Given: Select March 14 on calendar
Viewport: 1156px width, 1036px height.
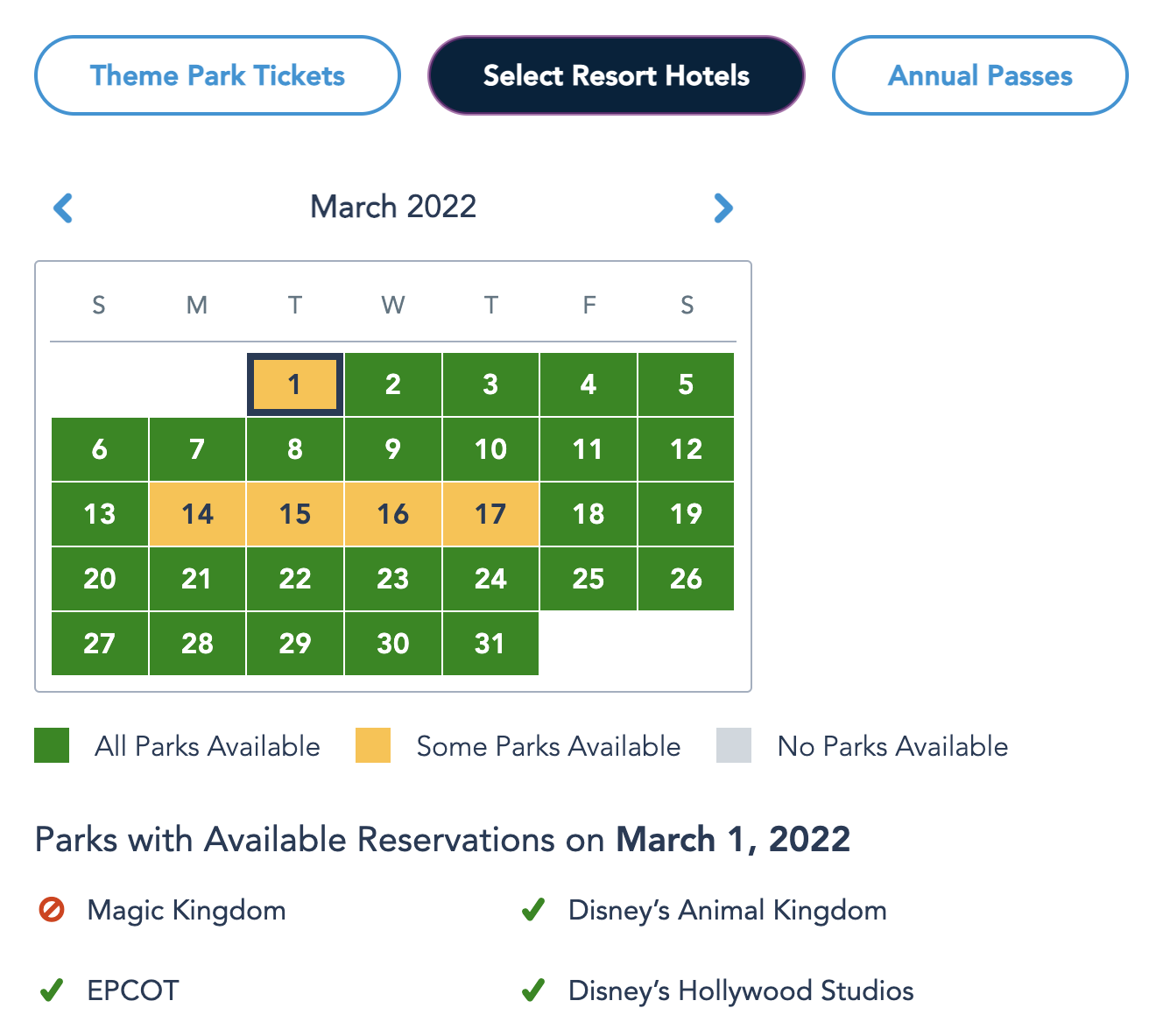Looking at the screenshot, I should [197, 514].
